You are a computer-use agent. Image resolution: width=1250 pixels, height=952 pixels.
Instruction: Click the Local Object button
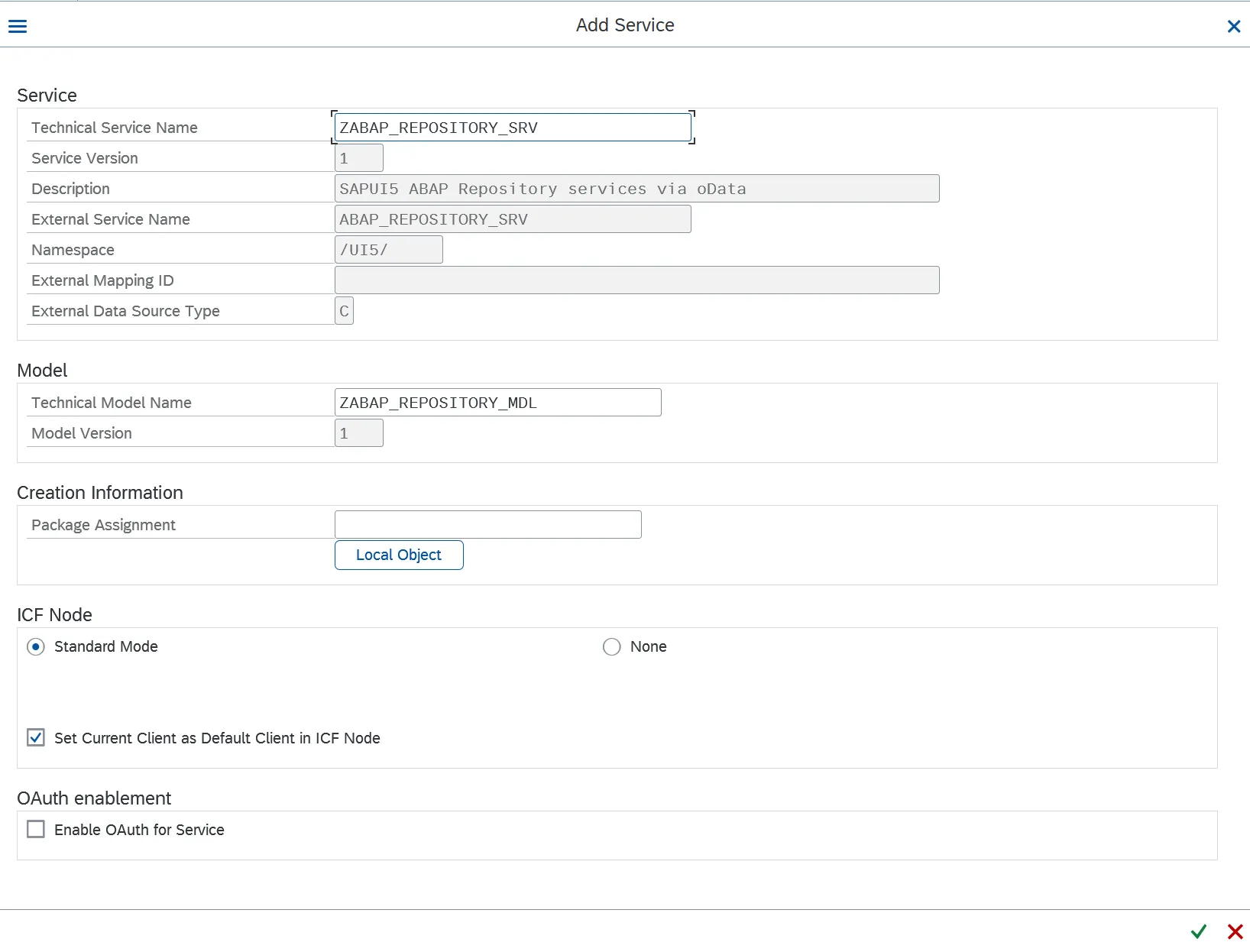click(x=399, y=555)
